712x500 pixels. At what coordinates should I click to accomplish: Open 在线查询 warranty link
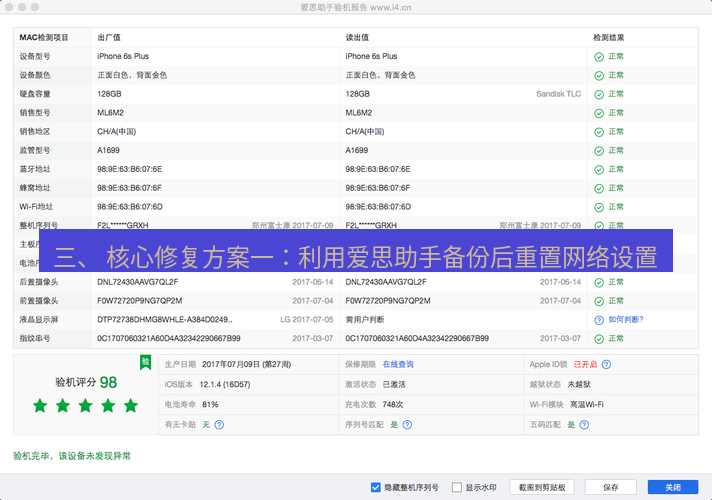click(398, 364)
